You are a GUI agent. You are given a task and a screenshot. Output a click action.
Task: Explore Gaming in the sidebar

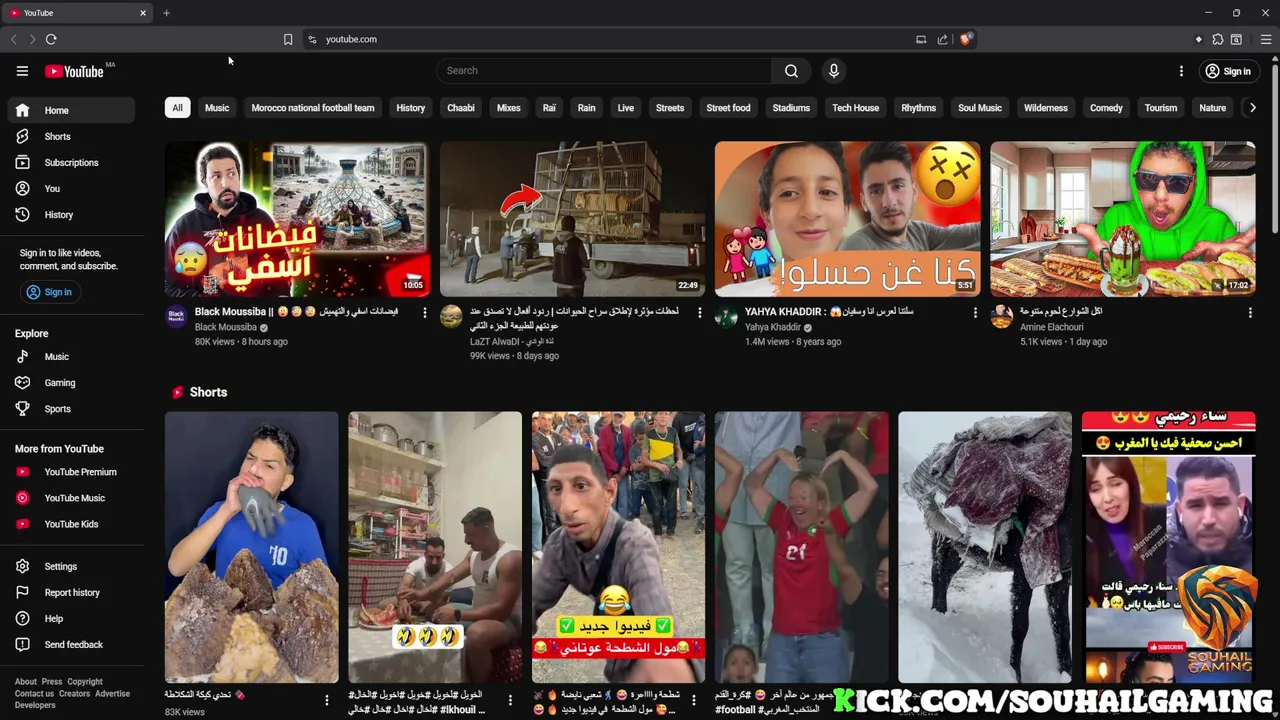[70, 382]
